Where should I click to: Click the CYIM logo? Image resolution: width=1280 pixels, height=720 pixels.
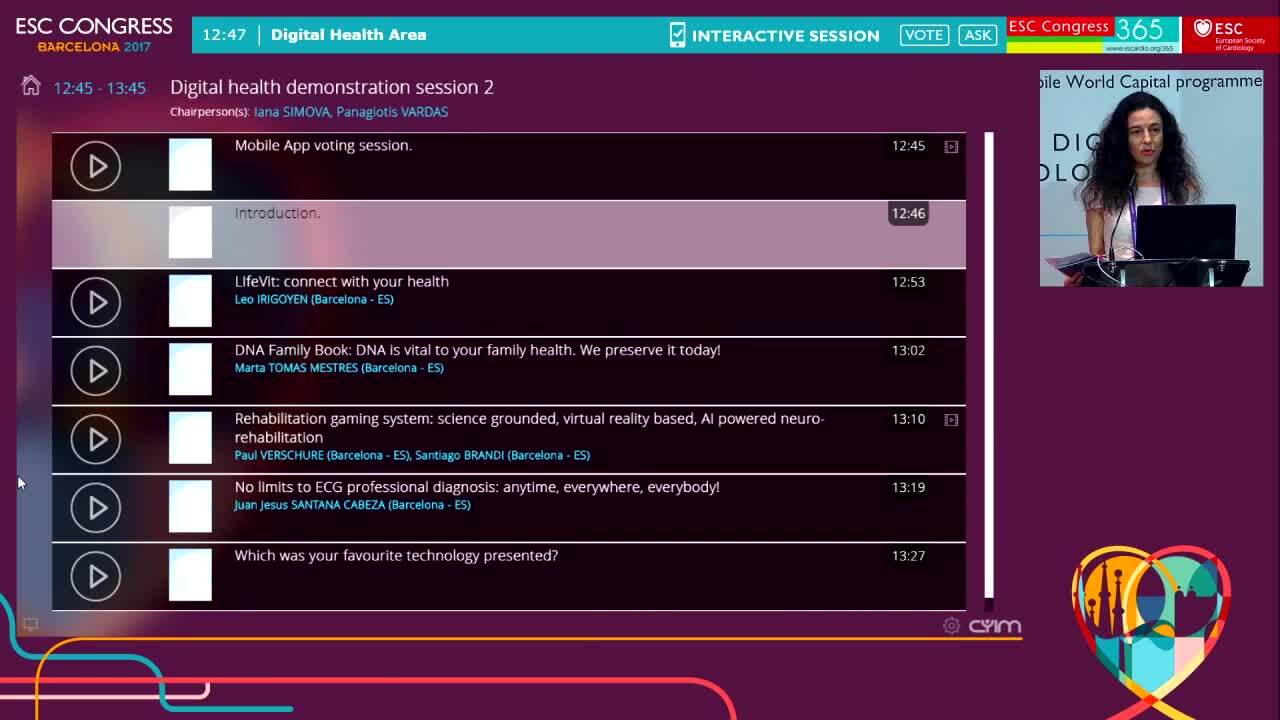click(995, 626)
